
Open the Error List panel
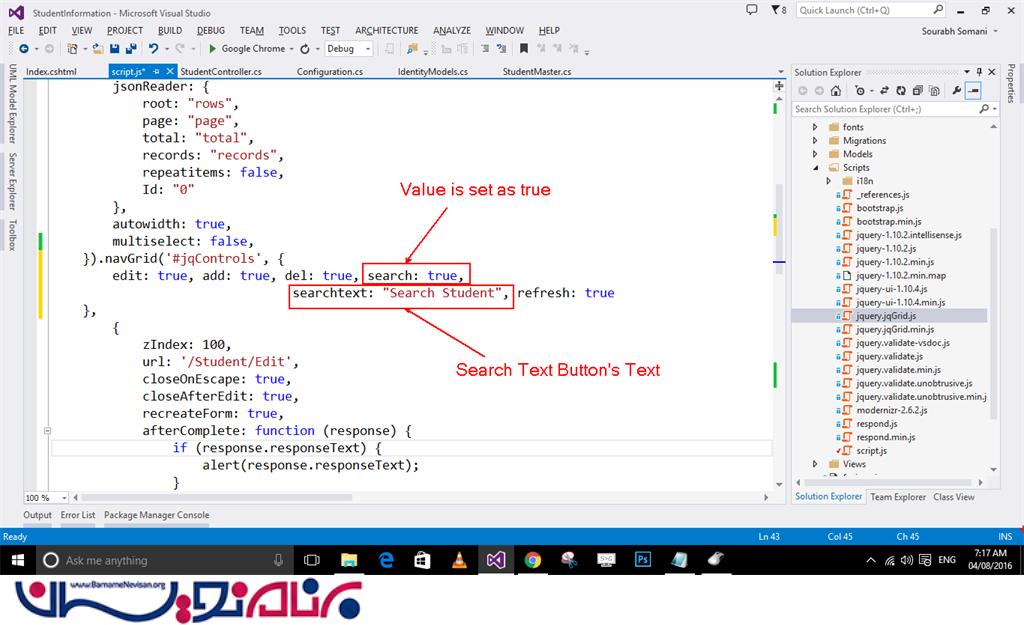click(x=76, y=515)
